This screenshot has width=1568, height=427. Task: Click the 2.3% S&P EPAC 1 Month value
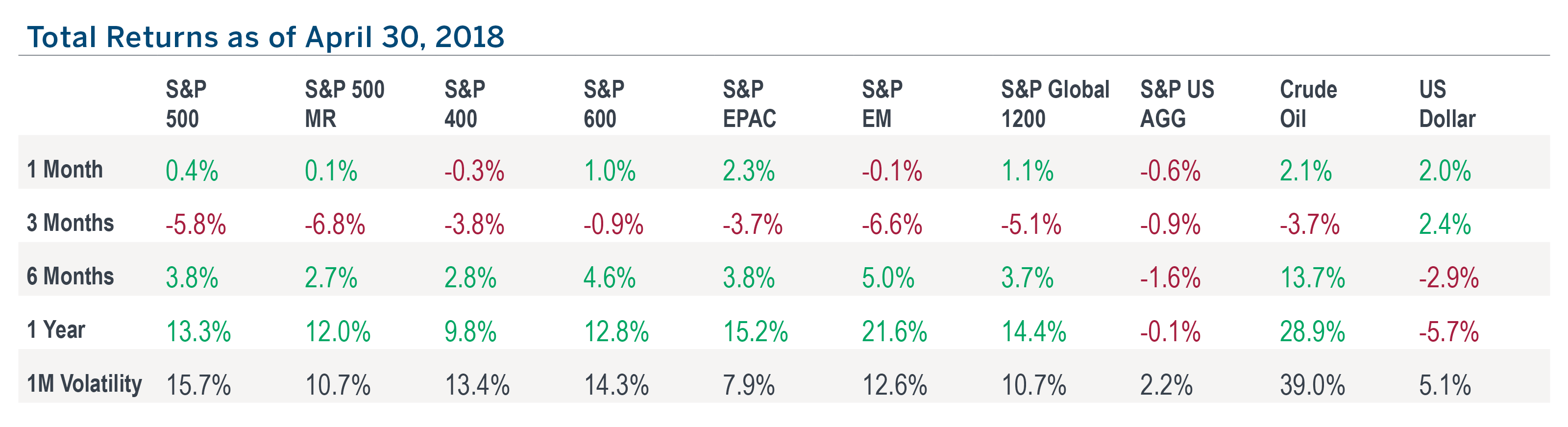748,171
